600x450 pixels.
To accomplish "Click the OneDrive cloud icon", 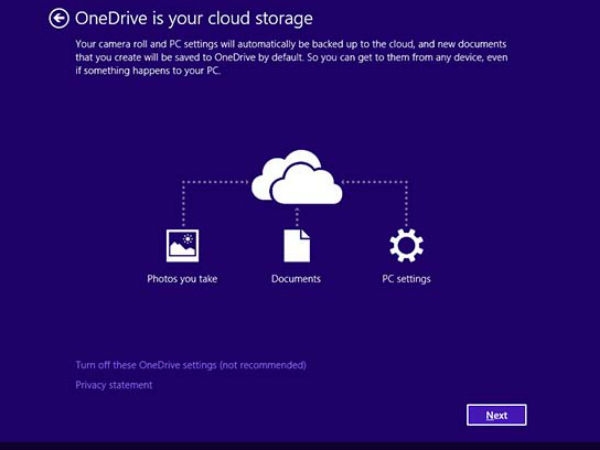I will [297, 178].
